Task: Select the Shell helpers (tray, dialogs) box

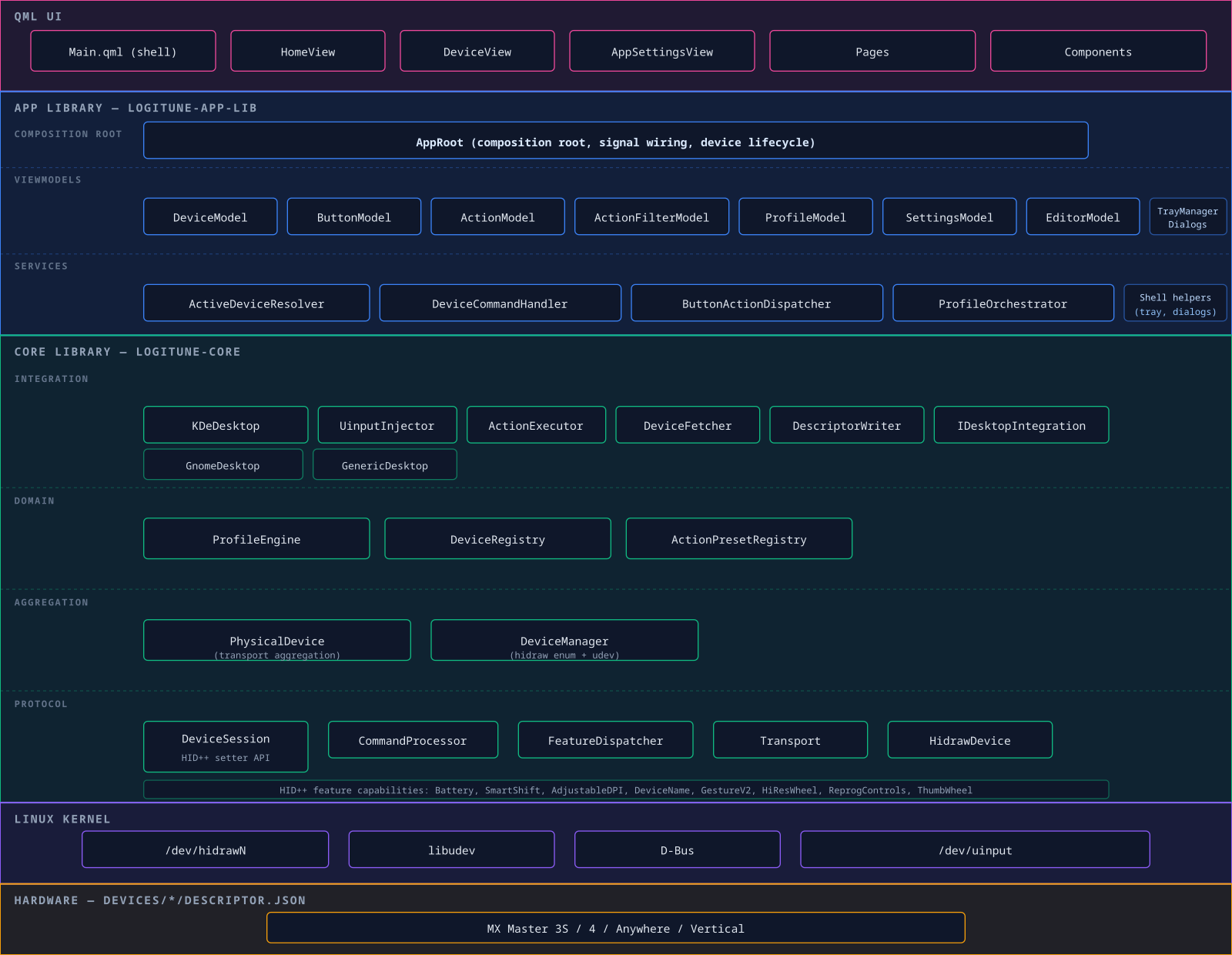Action: pos(1176,303)
